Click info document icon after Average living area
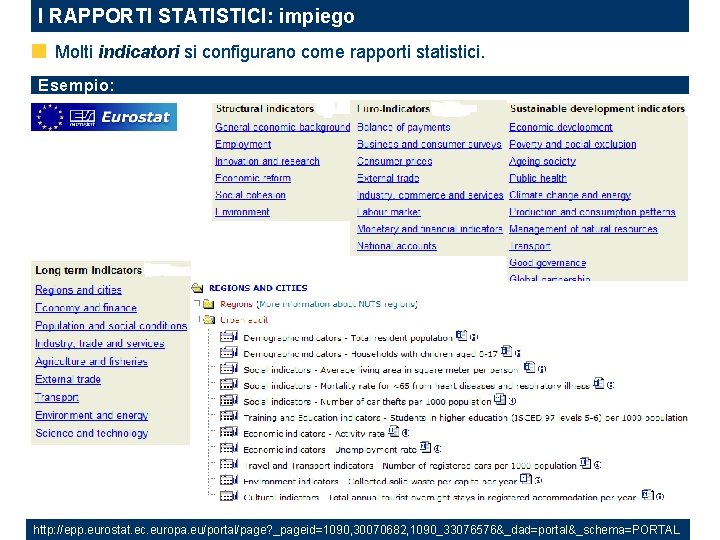Image resolution: width=720 pixels, height=540 pixels. [529, 367]
